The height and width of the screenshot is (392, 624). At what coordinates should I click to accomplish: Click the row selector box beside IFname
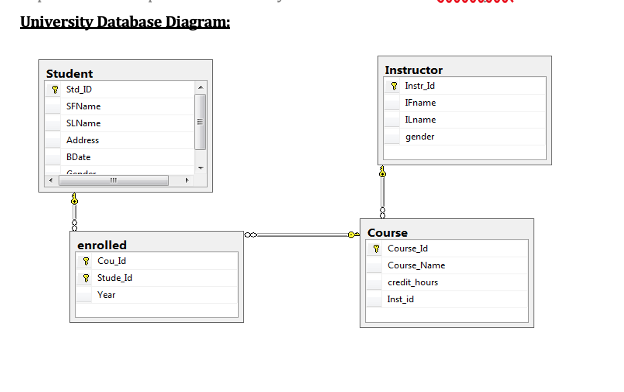[392, 103]
